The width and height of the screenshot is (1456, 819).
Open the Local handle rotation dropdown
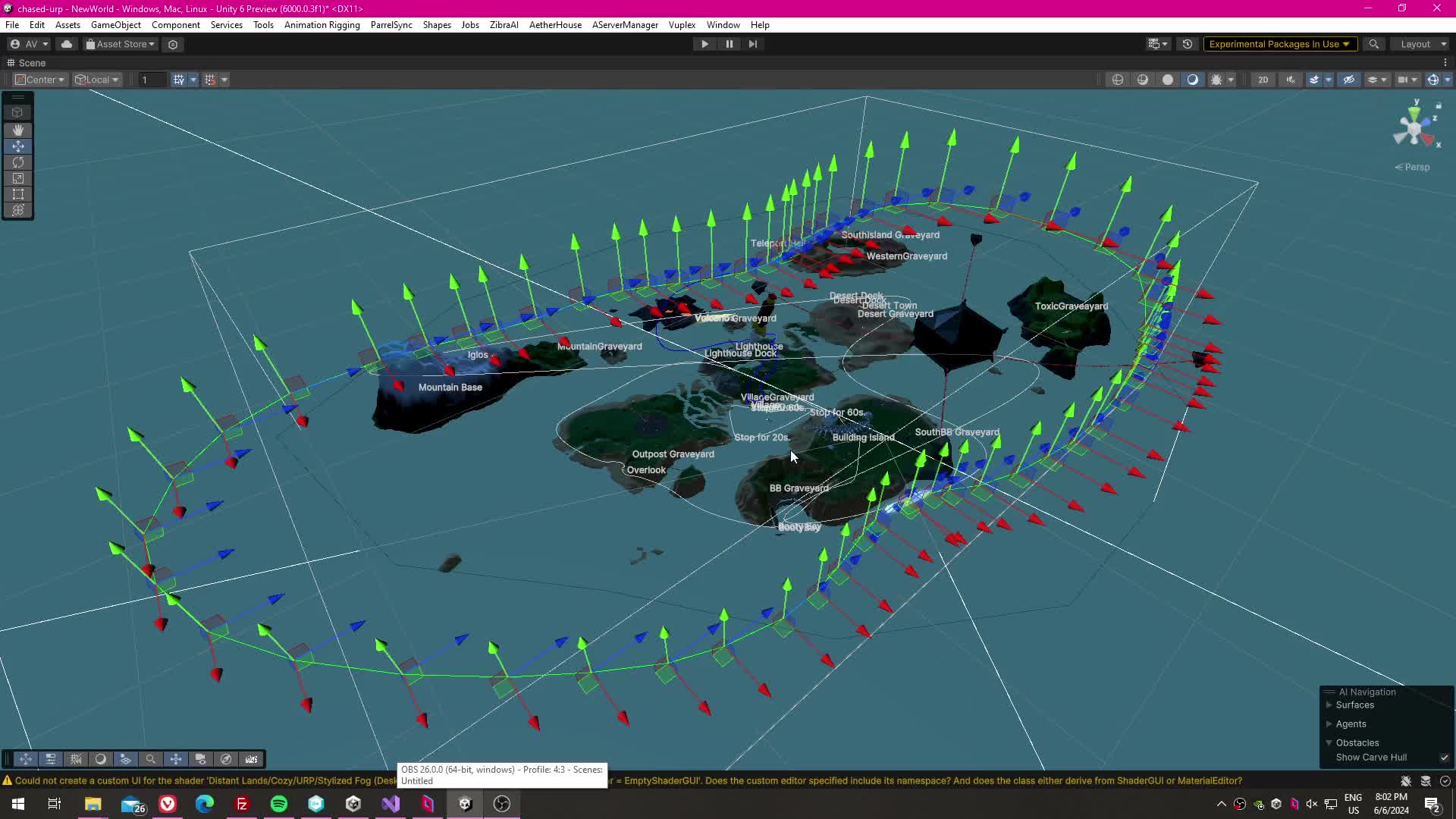[x=97, y=80]
